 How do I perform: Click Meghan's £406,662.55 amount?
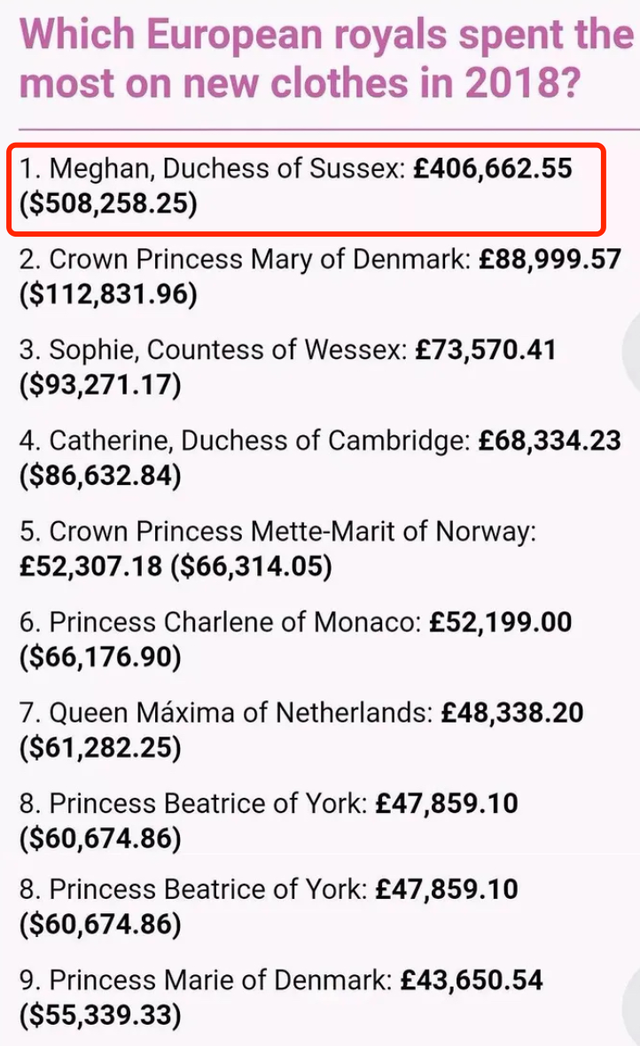click(x=493, y=167)
